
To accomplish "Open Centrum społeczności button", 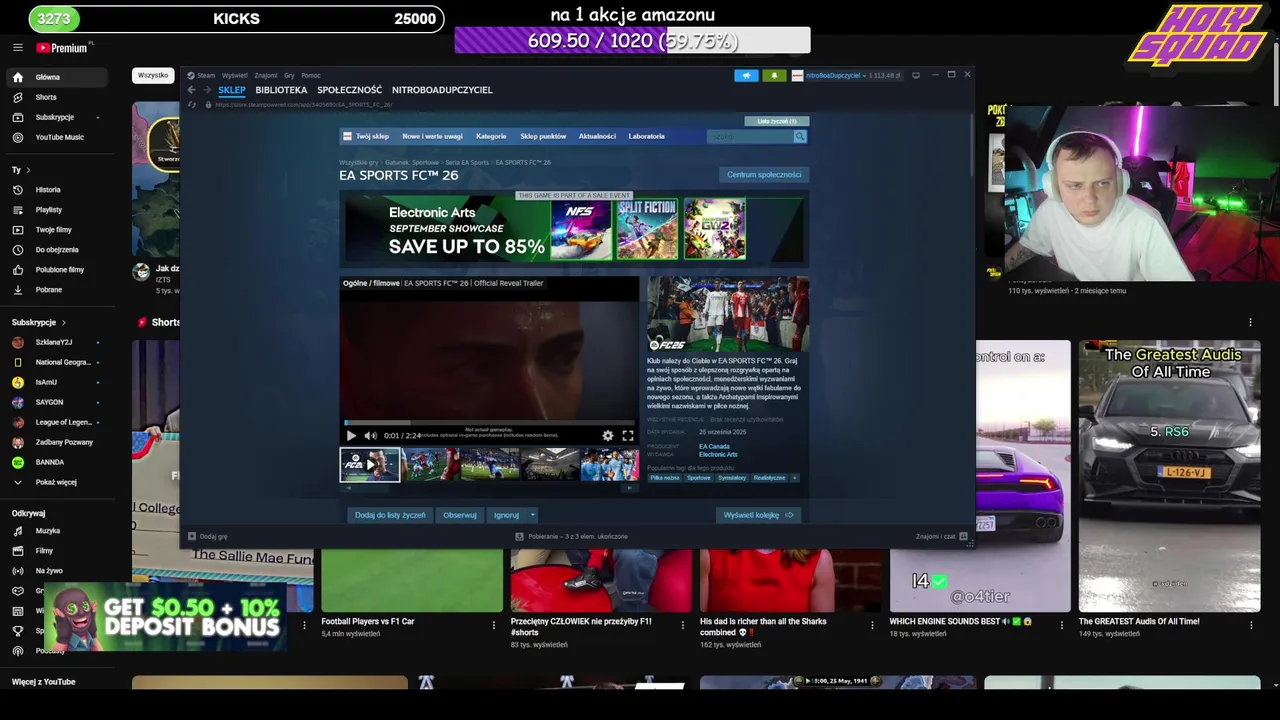I will coord(764,174).
